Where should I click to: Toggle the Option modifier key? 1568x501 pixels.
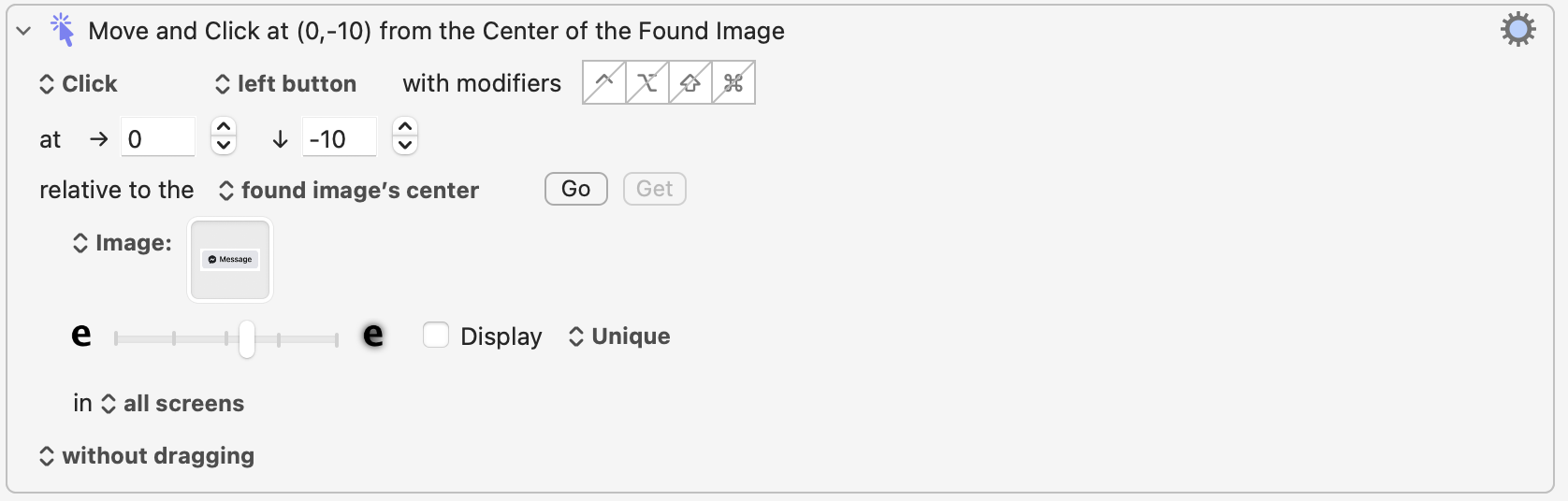pos(647,82)
